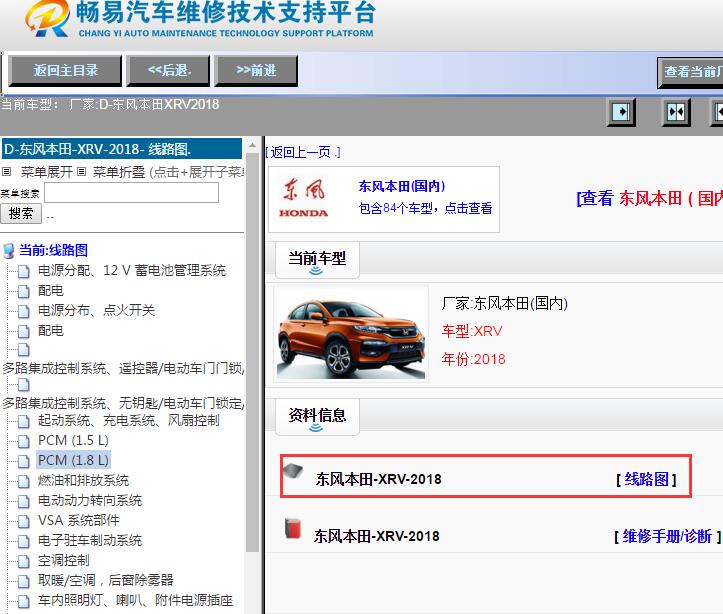723x614 pixels.
Task: Click scrollbar up arrow in left panel
Action: pos(252,146)
